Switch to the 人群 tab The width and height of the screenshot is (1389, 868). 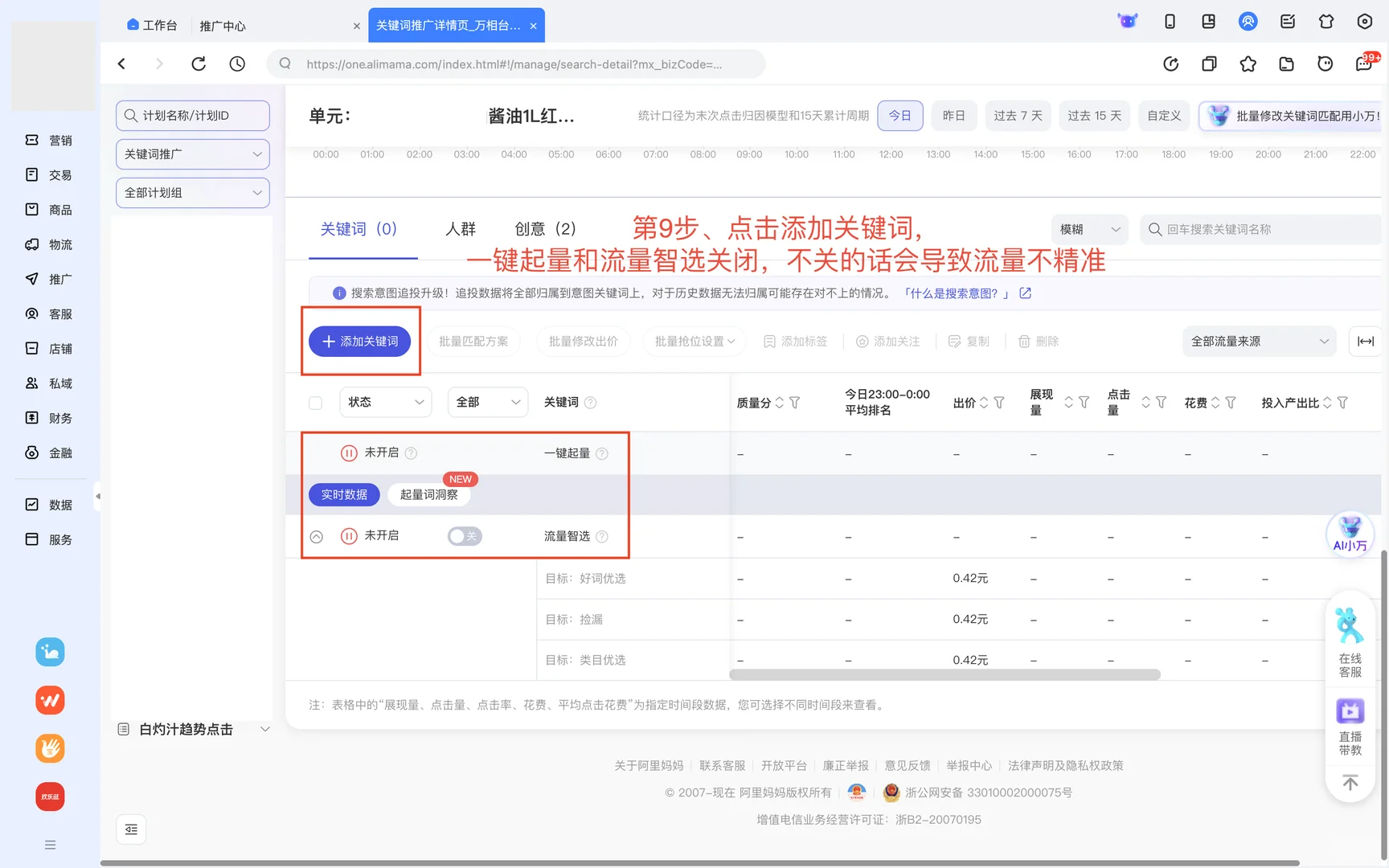coord(460,228)
